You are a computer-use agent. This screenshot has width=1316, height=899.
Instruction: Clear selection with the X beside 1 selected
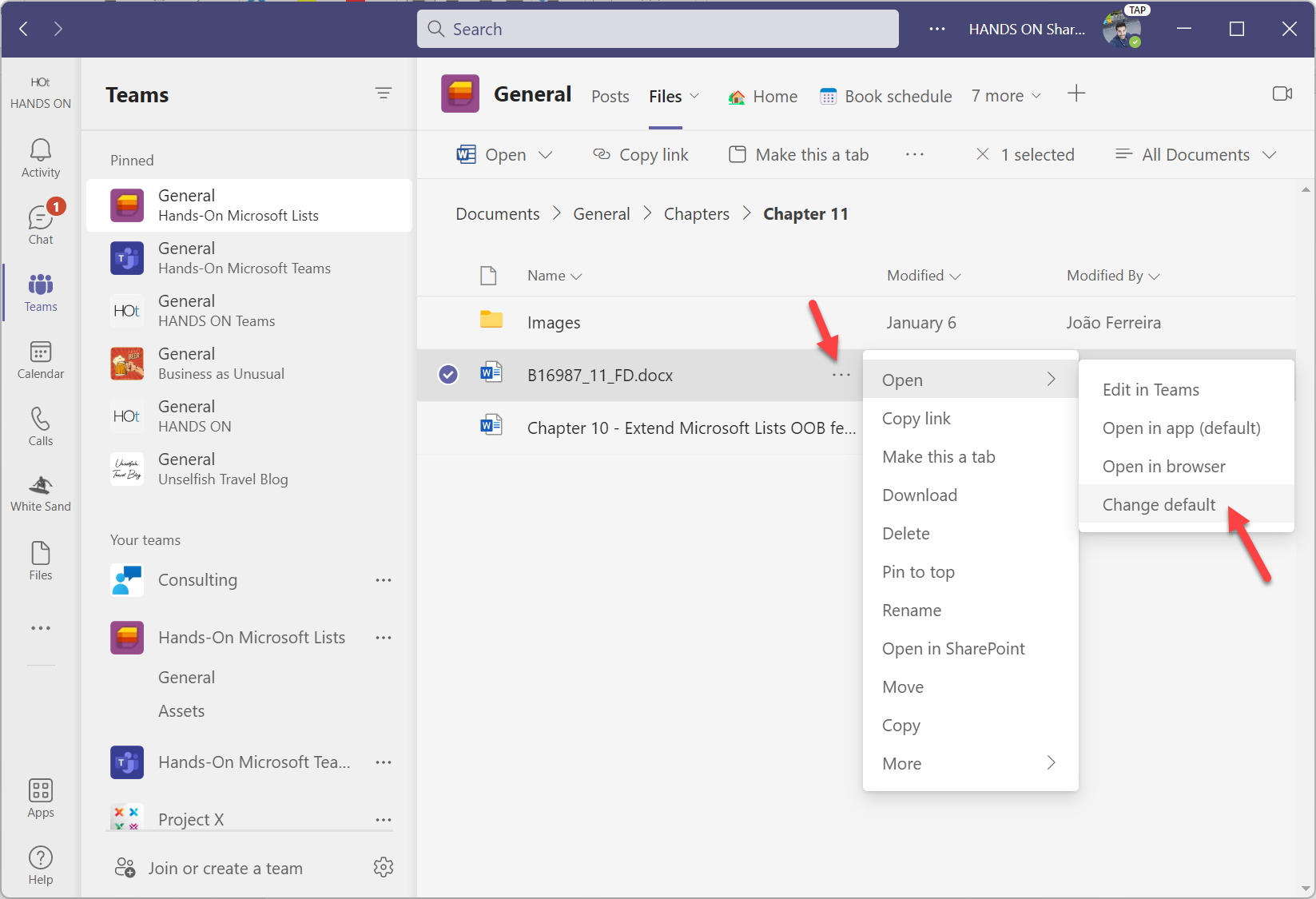pos(983,154)
